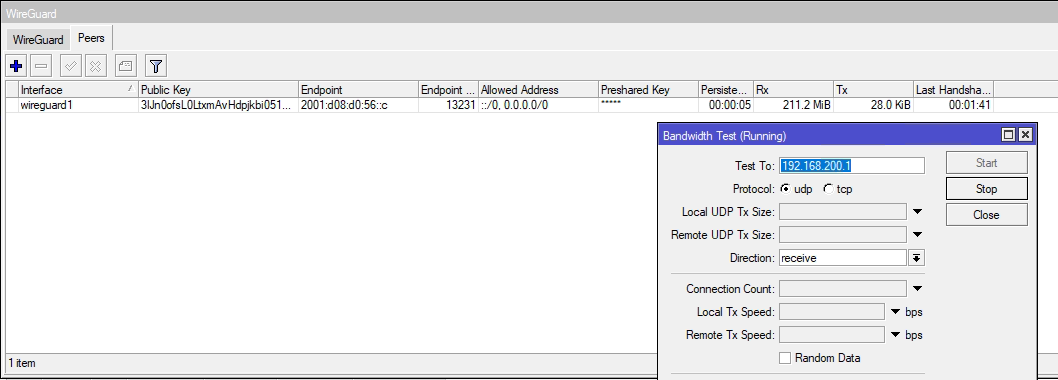Open the comment toolbar icon
Viewport: 1058px width, 380px height.
coord(126,66)
